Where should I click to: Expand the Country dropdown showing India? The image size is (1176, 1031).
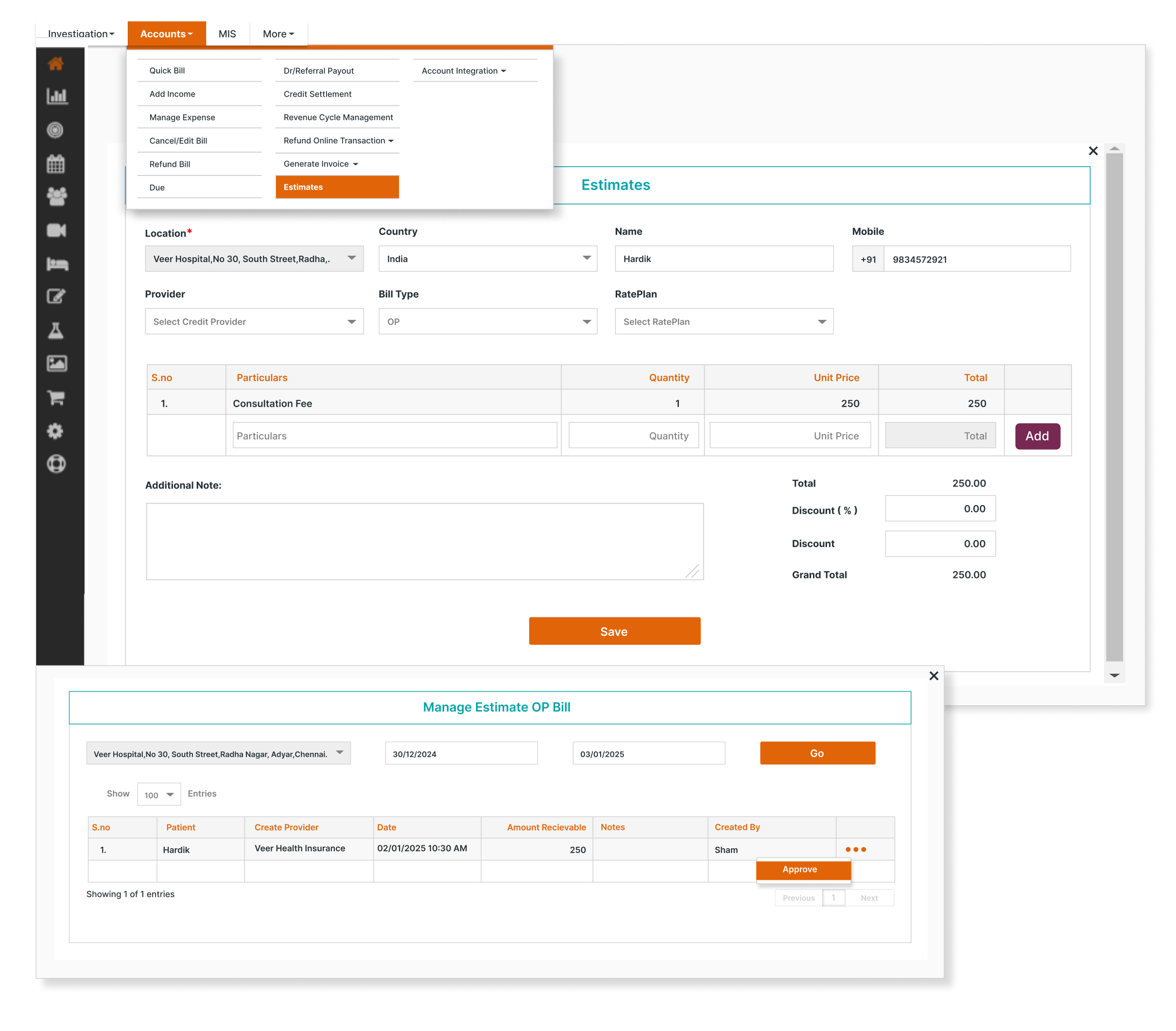click(x=487, y=259)
